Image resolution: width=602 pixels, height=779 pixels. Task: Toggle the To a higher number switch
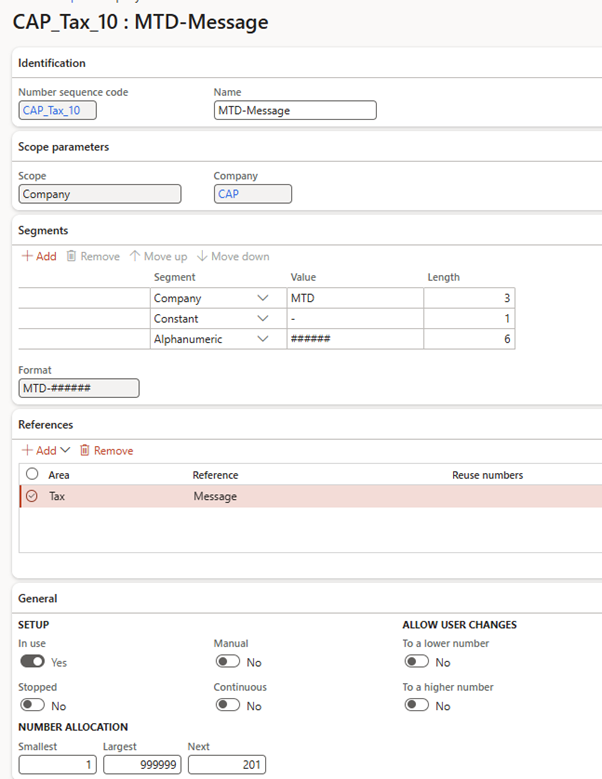[x=417, y=704]
